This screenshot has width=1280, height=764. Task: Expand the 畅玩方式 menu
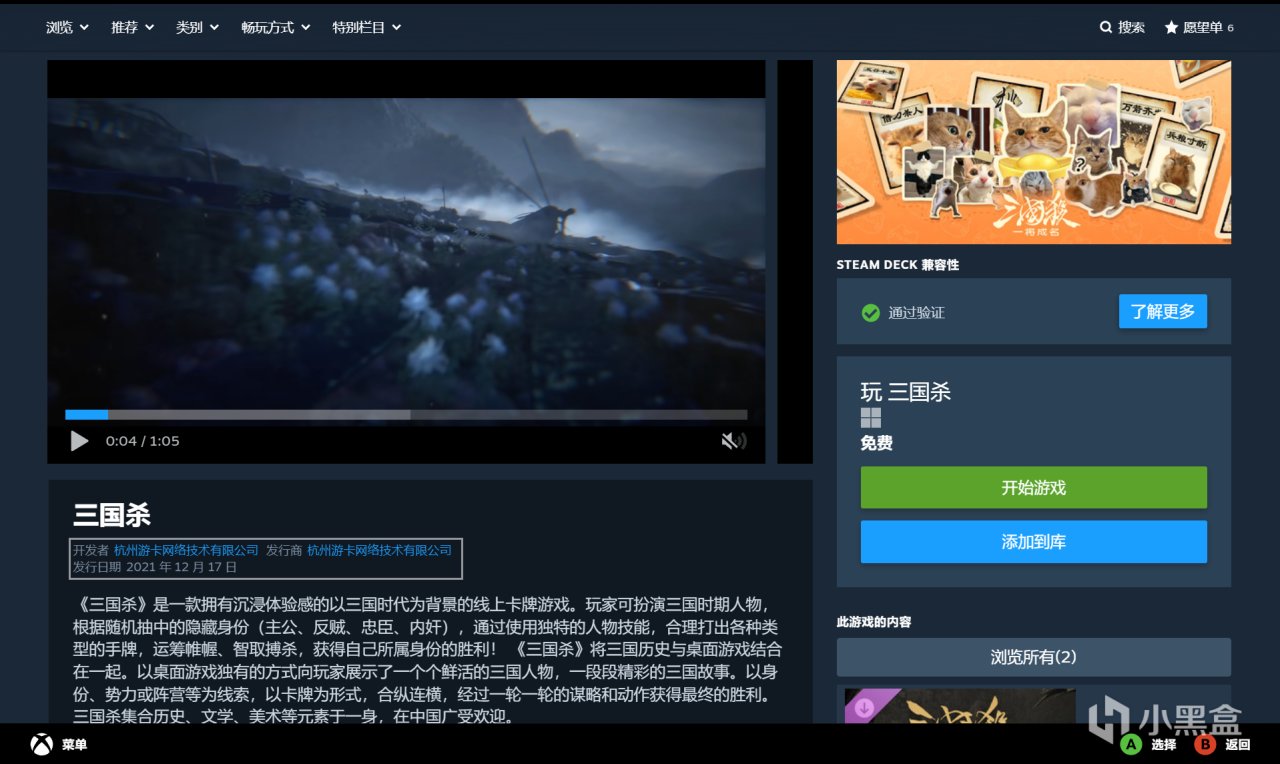click(275, 27)
